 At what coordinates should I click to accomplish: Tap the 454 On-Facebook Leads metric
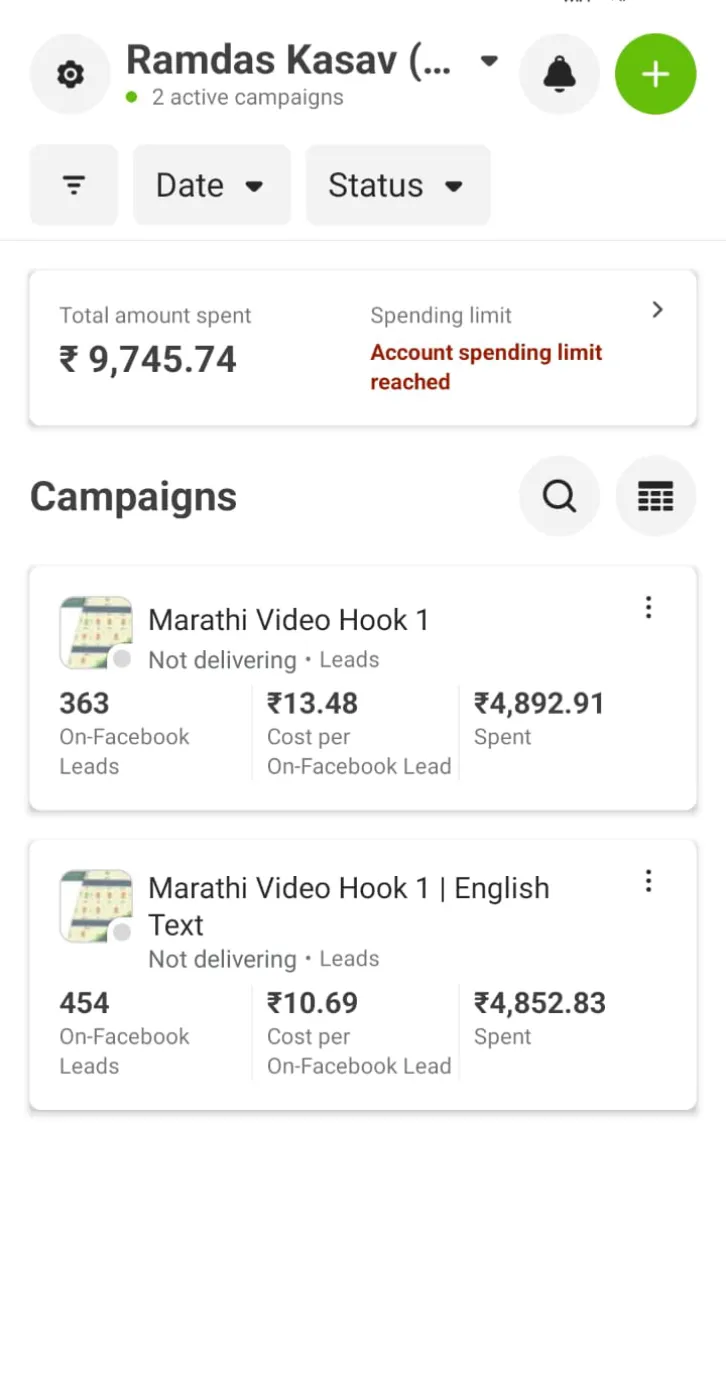pos(124,1033)
